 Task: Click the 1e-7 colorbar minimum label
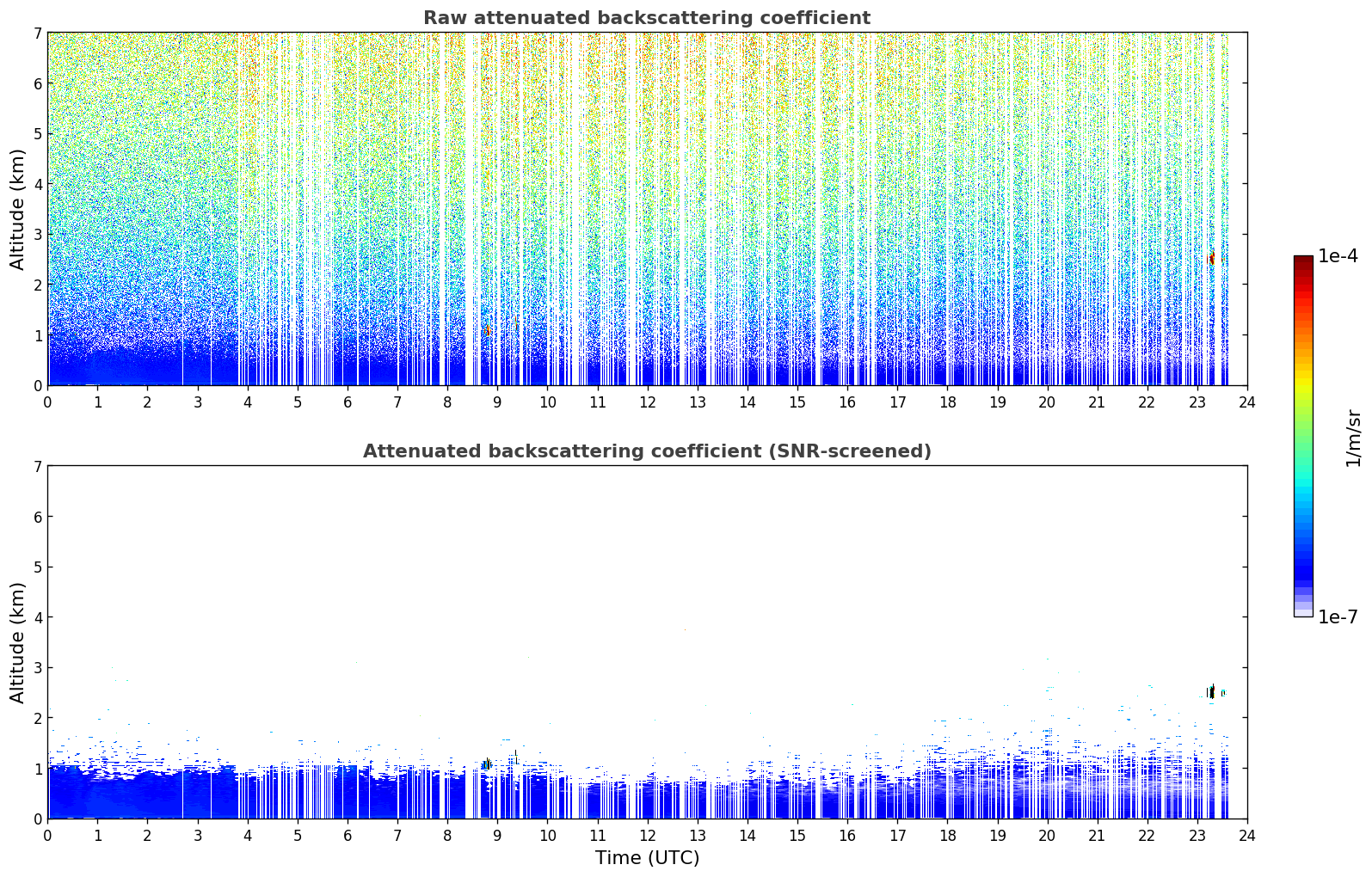[x=1338, y=617]
